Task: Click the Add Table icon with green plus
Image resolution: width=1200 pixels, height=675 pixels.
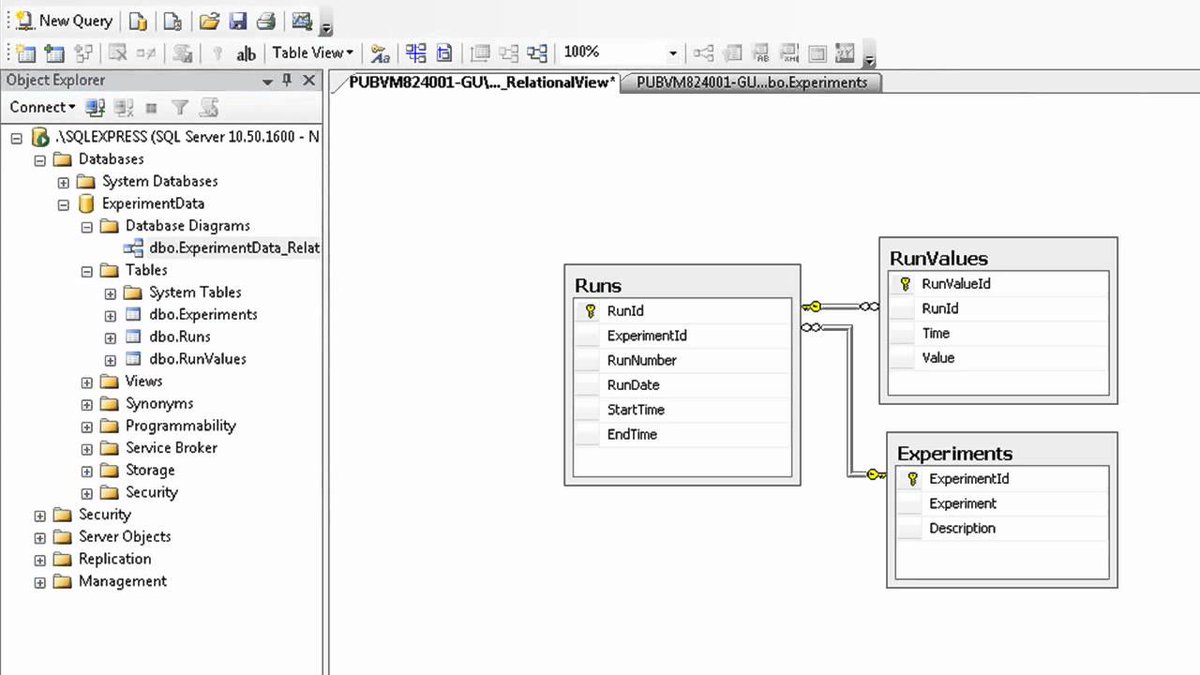Action: click(55, 53)
